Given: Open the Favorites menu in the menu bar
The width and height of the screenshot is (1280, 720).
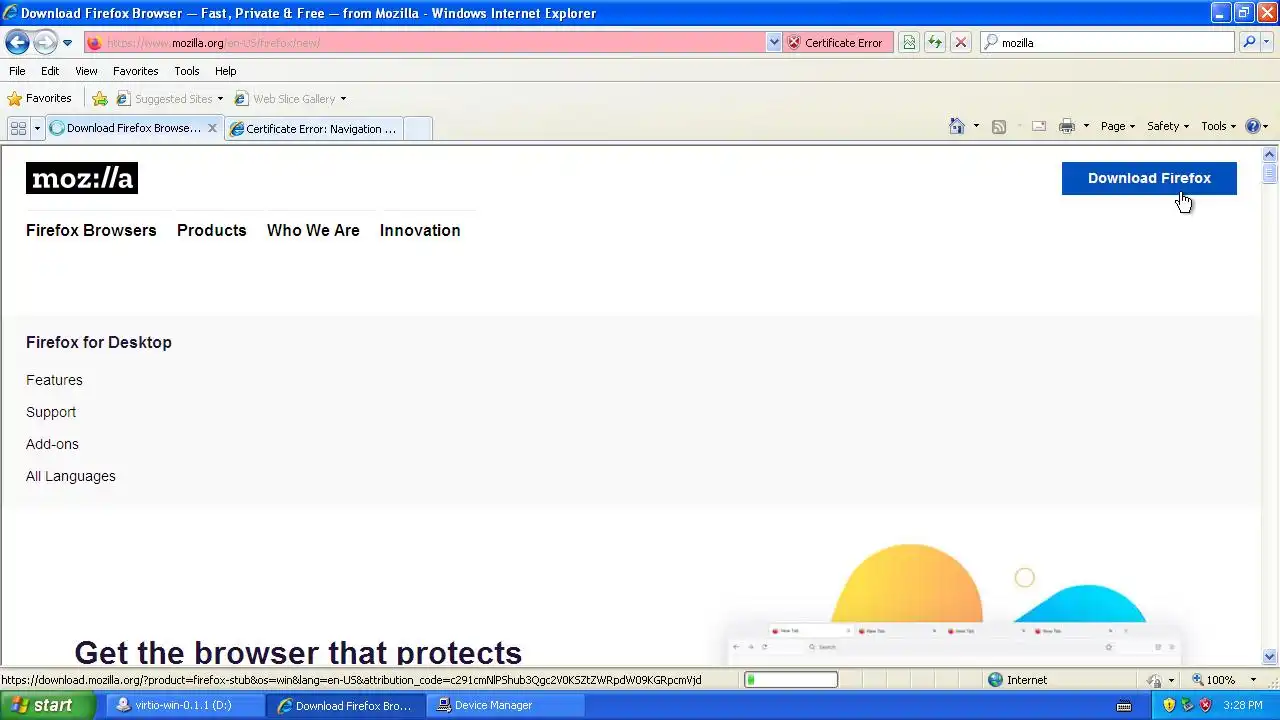Looking at the screenshot, I should tap(135, 71).
